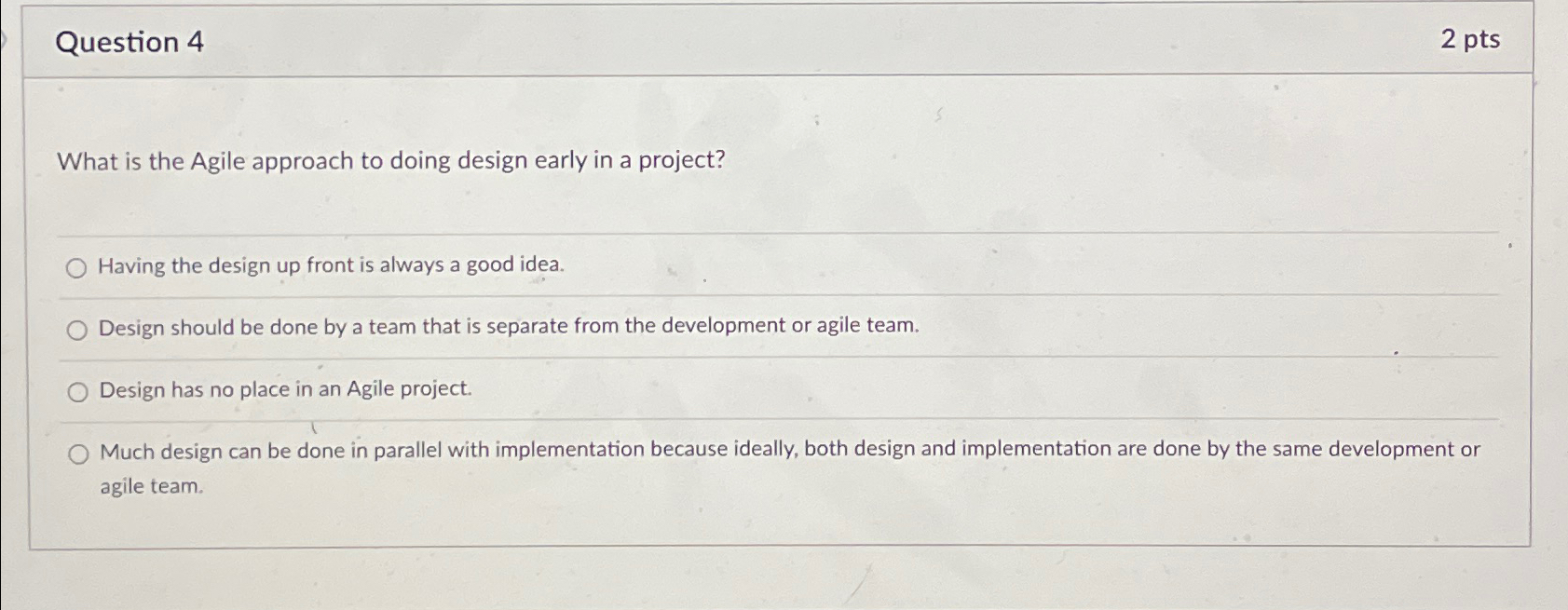Click the question prompt text about Agile design
Viewport: 1568px width, 610px height.
391,160
